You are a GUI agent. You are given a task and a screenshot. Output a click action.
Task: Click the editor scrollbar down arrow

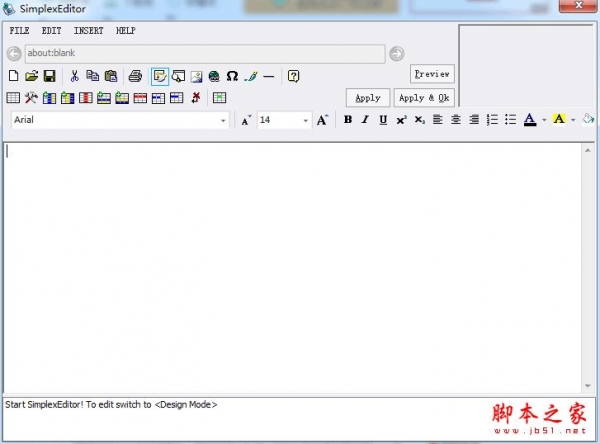point(588,386)
